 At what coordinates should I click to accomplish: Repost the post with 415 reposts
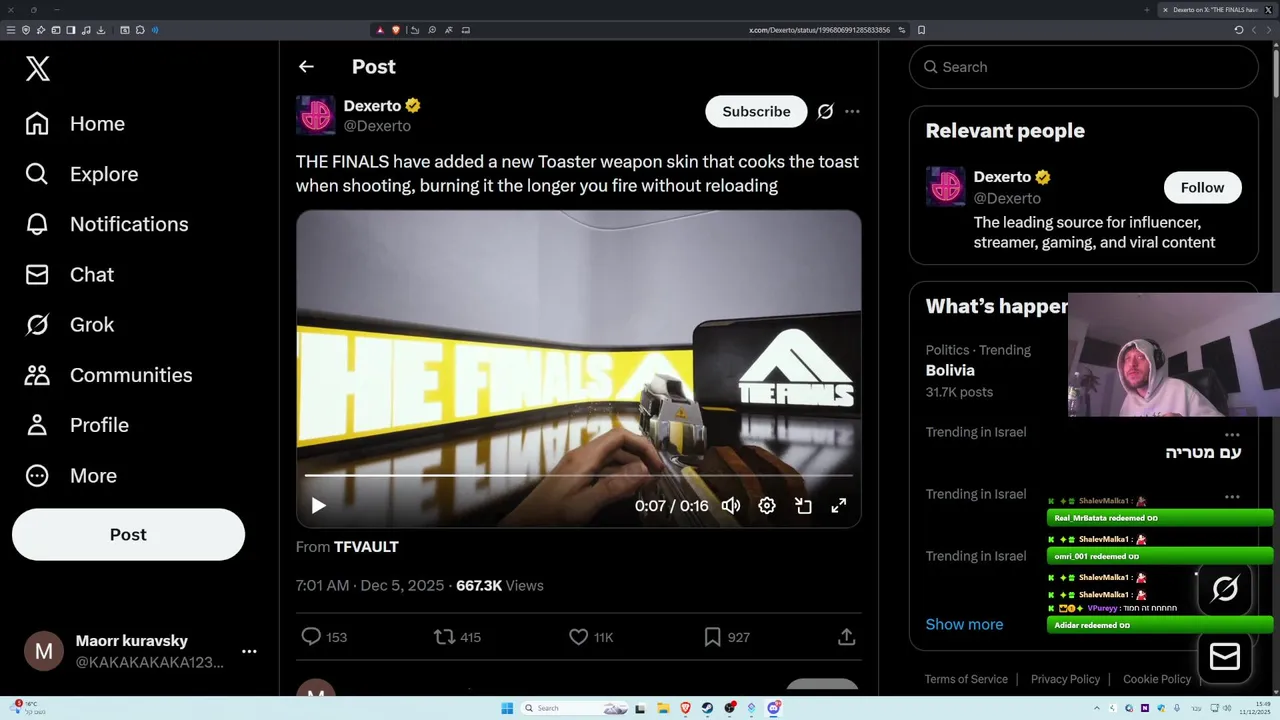457,637
